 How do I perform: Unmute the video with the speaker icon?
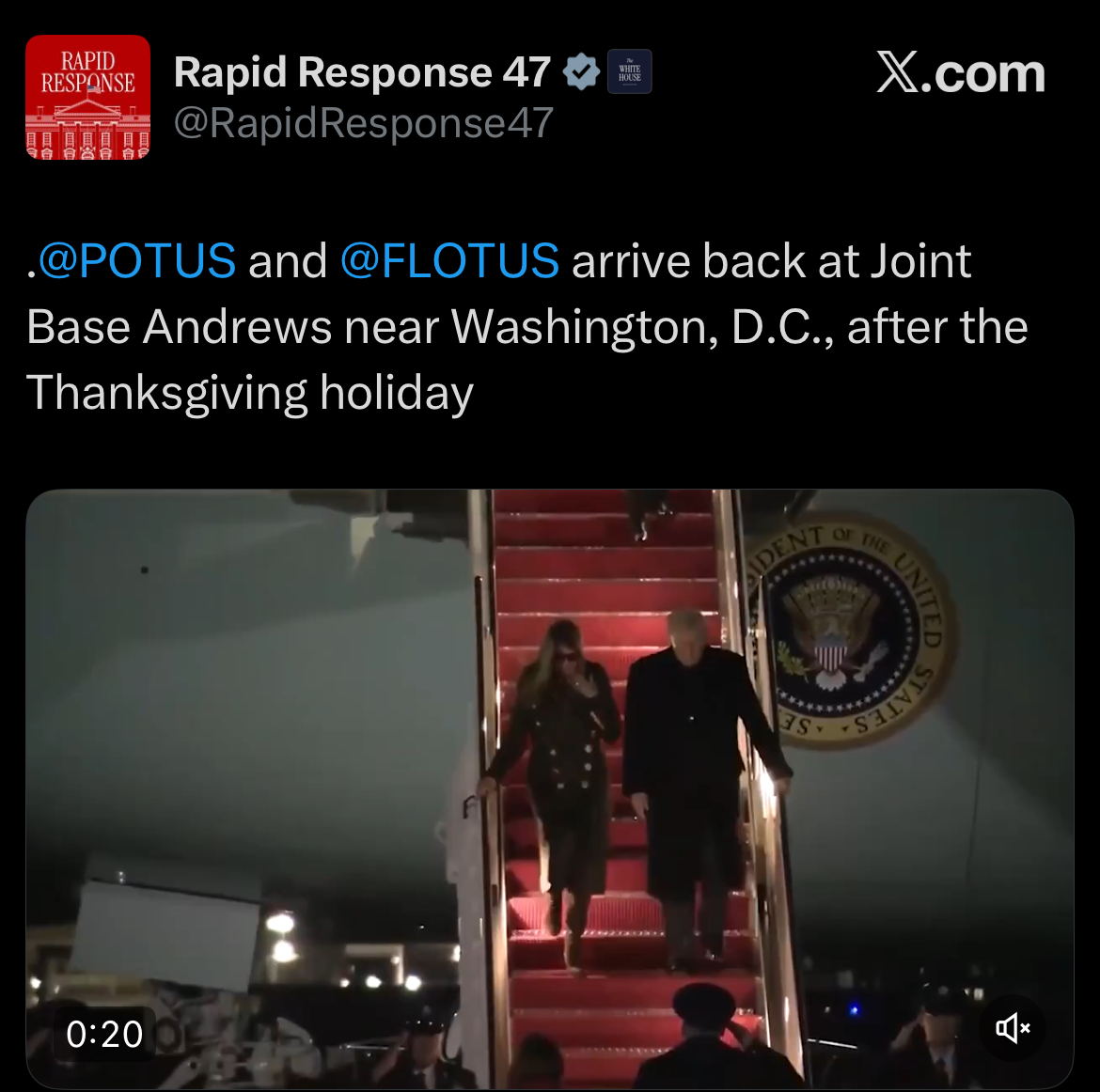(1013, 1028)
